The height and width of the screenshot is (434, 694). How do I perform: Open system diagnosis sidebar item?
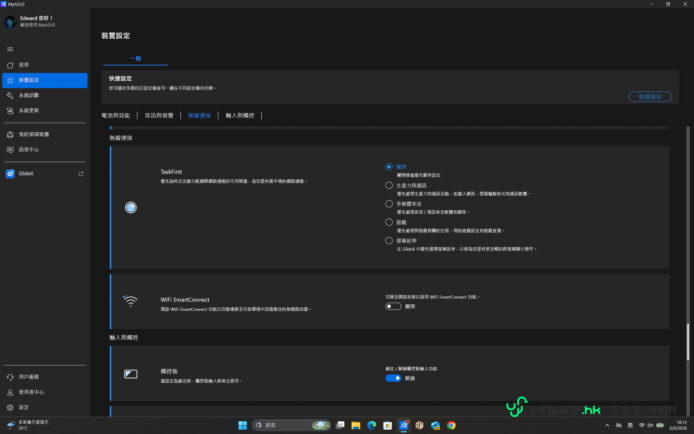pos(44,95)
